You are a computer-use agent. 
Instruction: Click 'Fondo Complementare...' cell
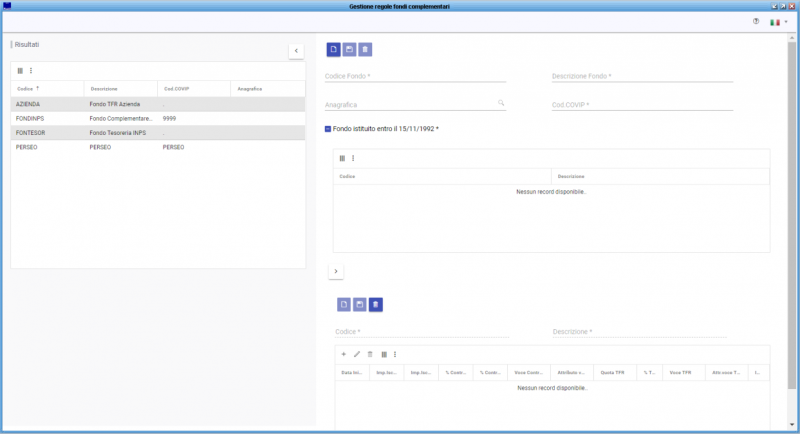click(x=121, y=118)
